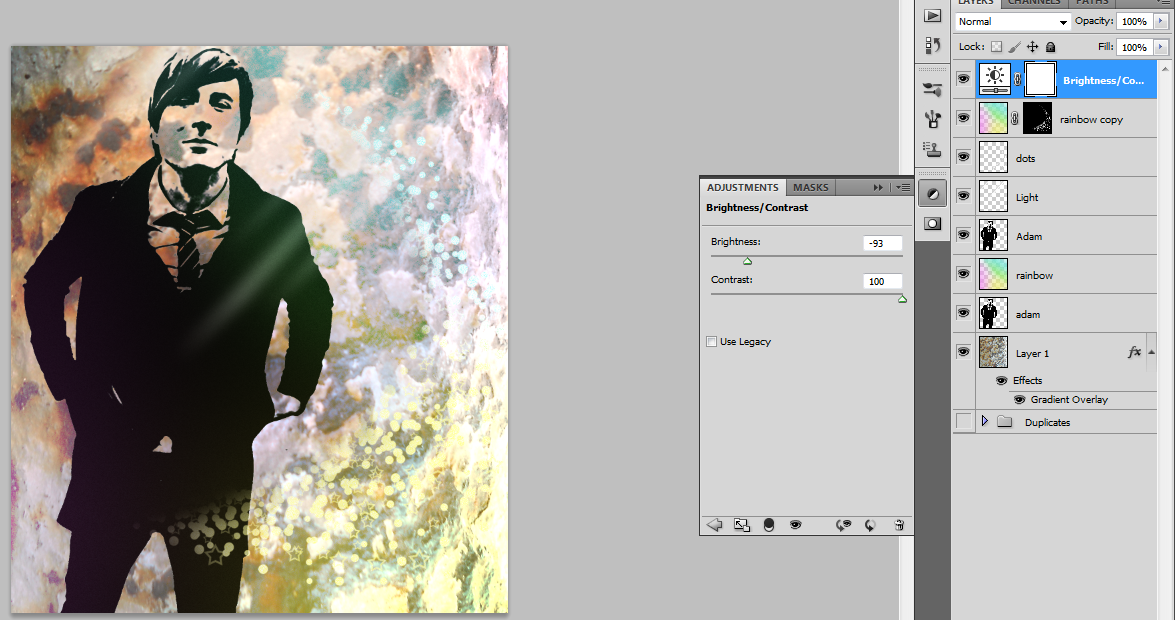Screen dimensions: 1175x620
Task: Open the Opacity slider arrow
Action: [x=1160, y=21]
